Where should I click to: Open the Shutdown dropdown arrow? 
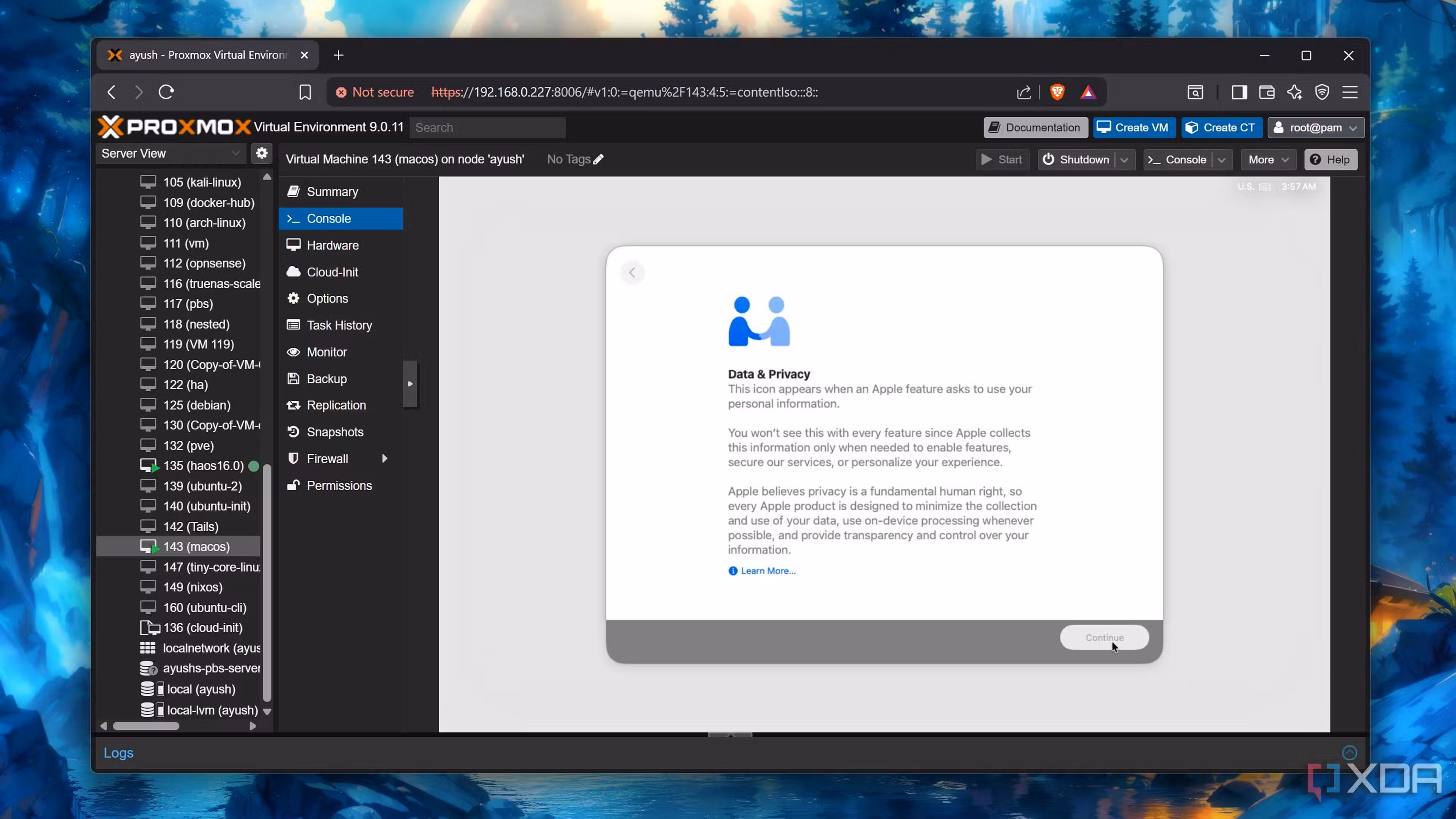[x=1124, y=160]
